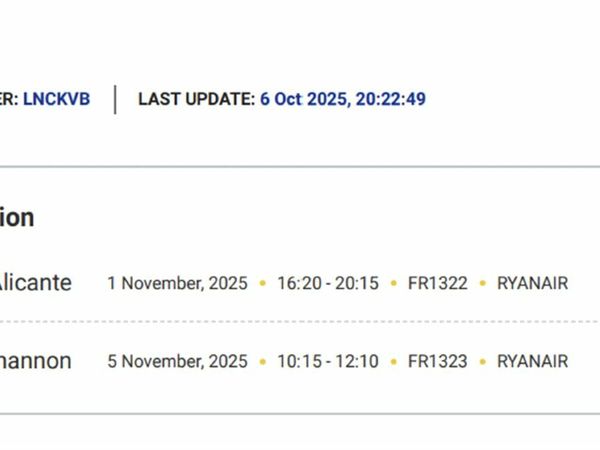600x450 pixels.
Task: Click the 16:20 - 20:15 flight time
Action: pyautogui.click(x=328, y=283)
